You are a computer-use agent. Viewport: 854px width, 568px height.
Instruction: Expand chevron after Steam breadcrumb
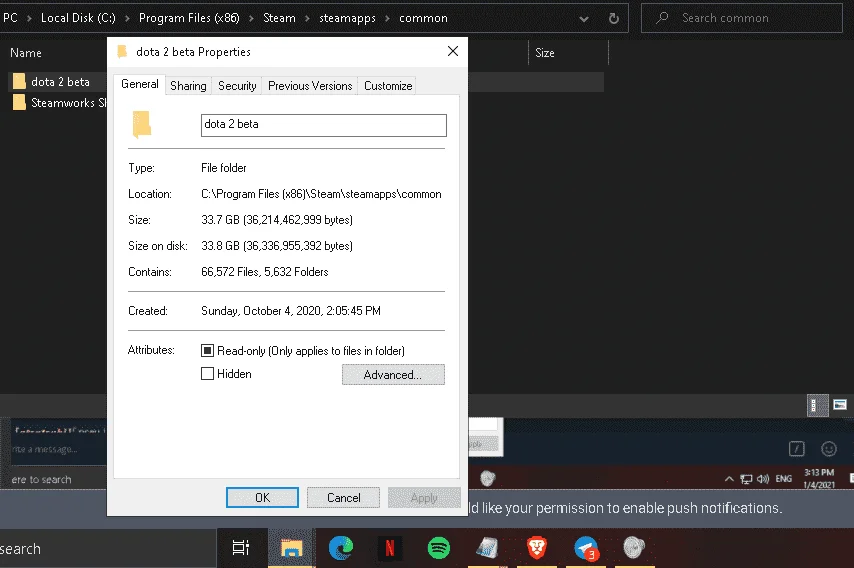pyautogui.click(x=307, y=19)
